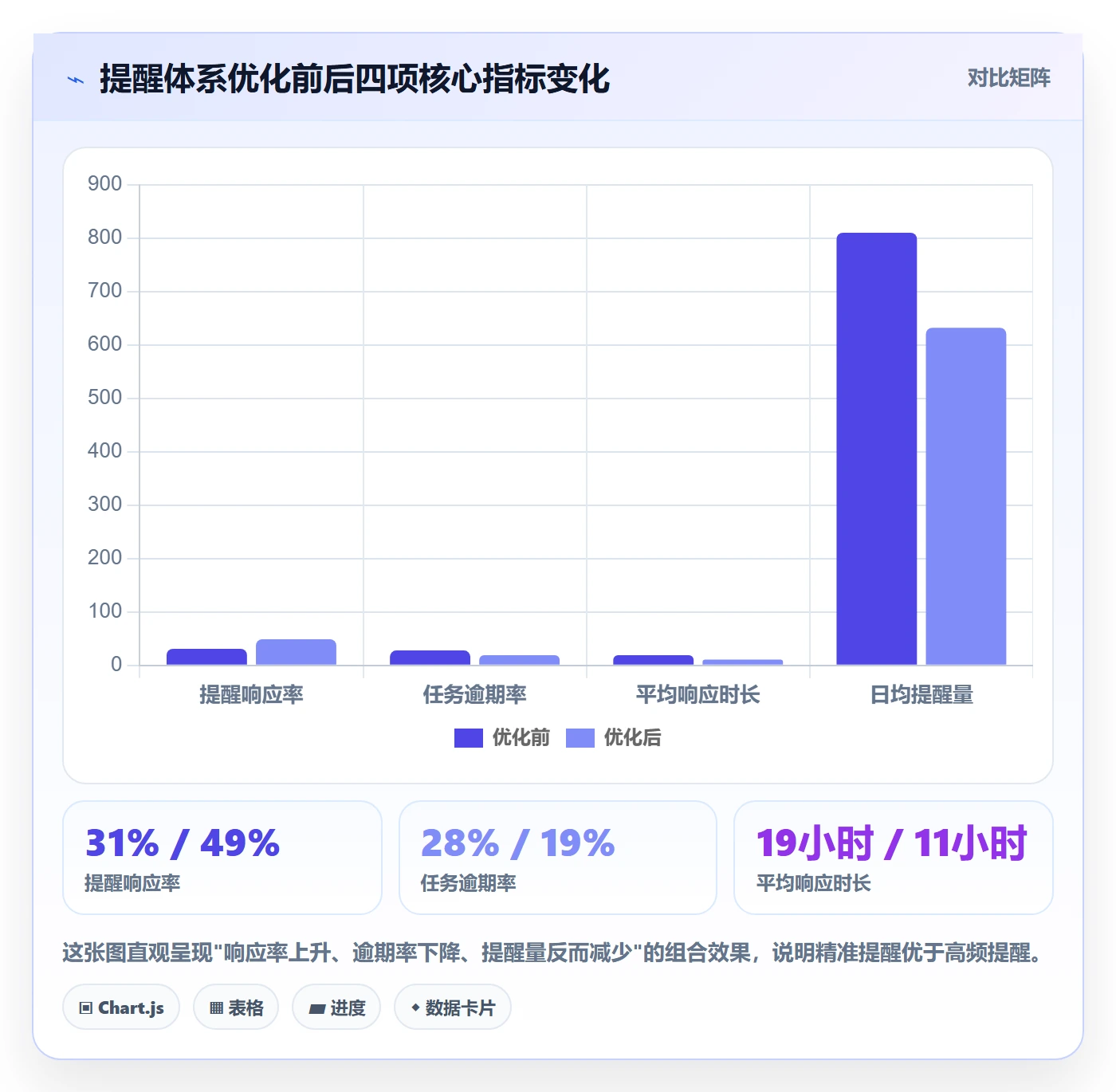Click the 优化后 bar for 日均提醒量
The height and width of the screenshot is (1092, 1116).
click(x=966, y=496)
